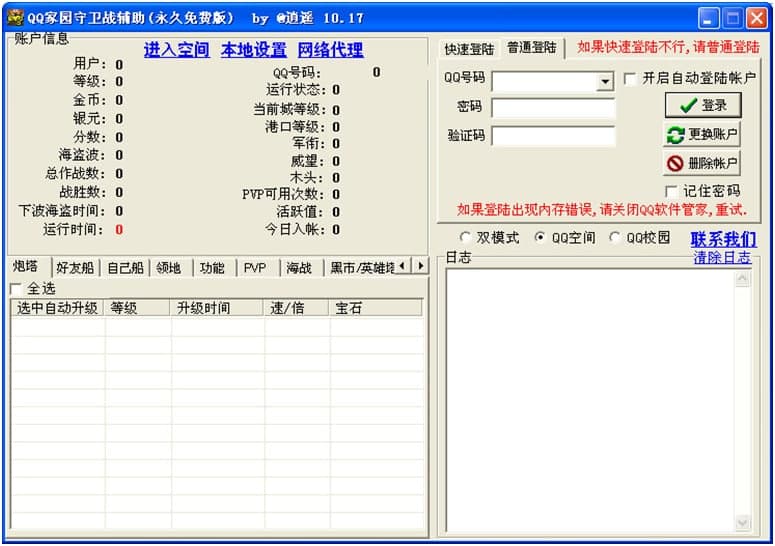Enable 开启自动登陆帐户 checkbox
Viewport: 775px width, 546px height.
click(x=630, y=79)
